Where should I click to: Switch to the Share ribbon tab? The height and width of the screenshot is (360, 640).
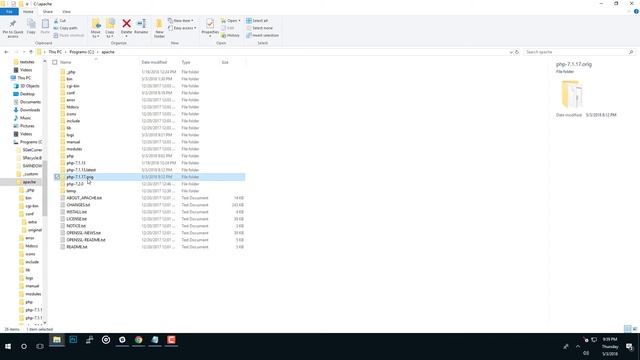click(48, 11)
